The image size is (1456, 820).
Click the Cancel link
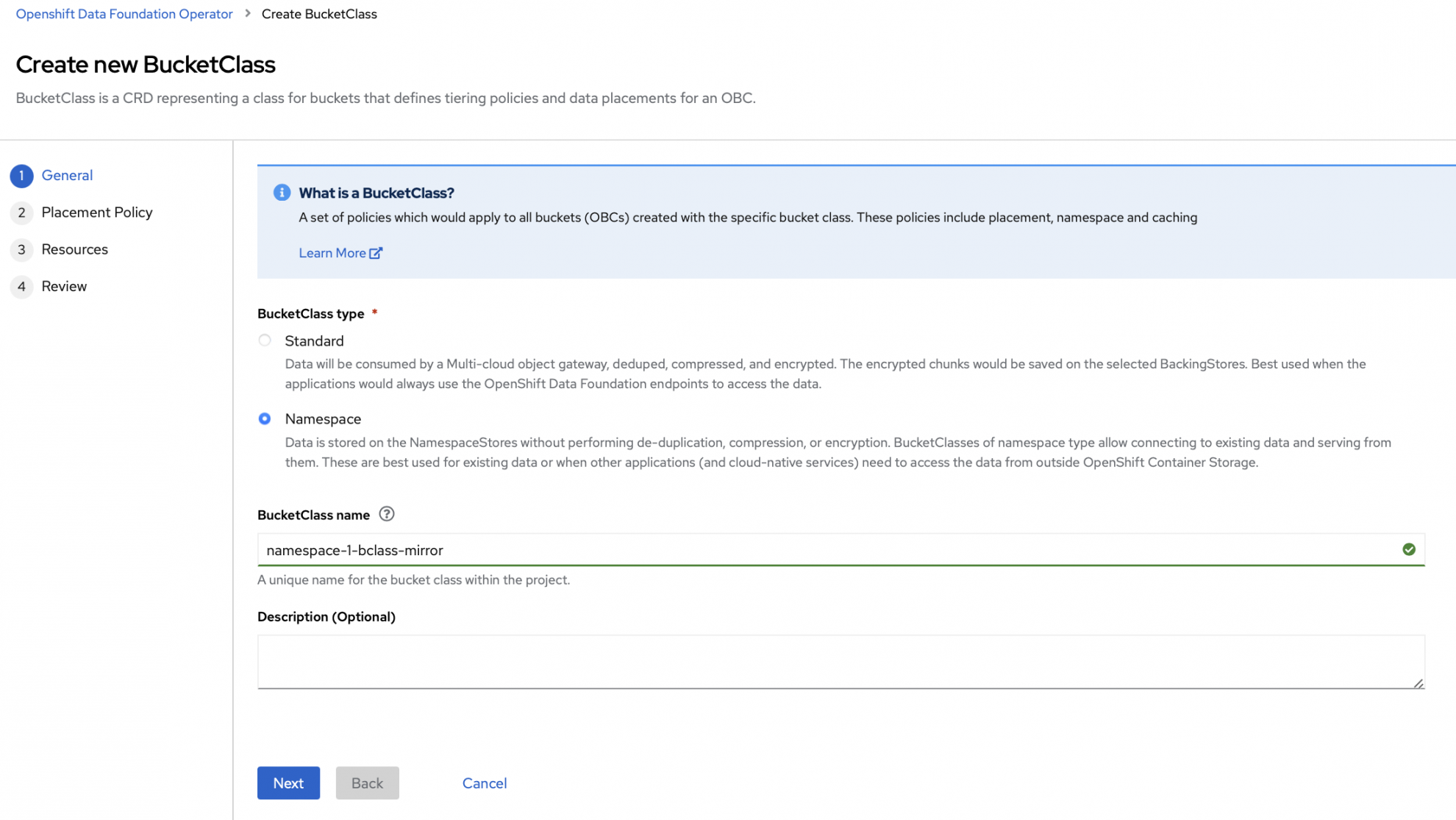point(484,783)
